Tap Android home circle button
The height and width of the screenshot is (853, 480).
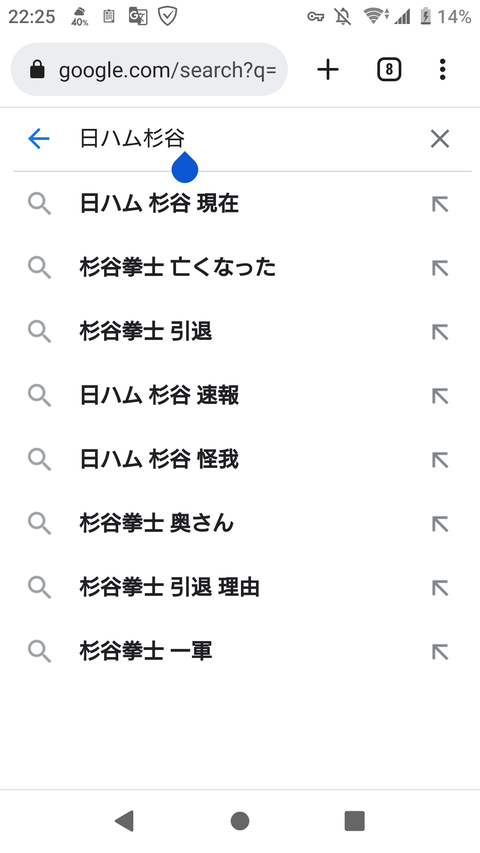point(239,820)
